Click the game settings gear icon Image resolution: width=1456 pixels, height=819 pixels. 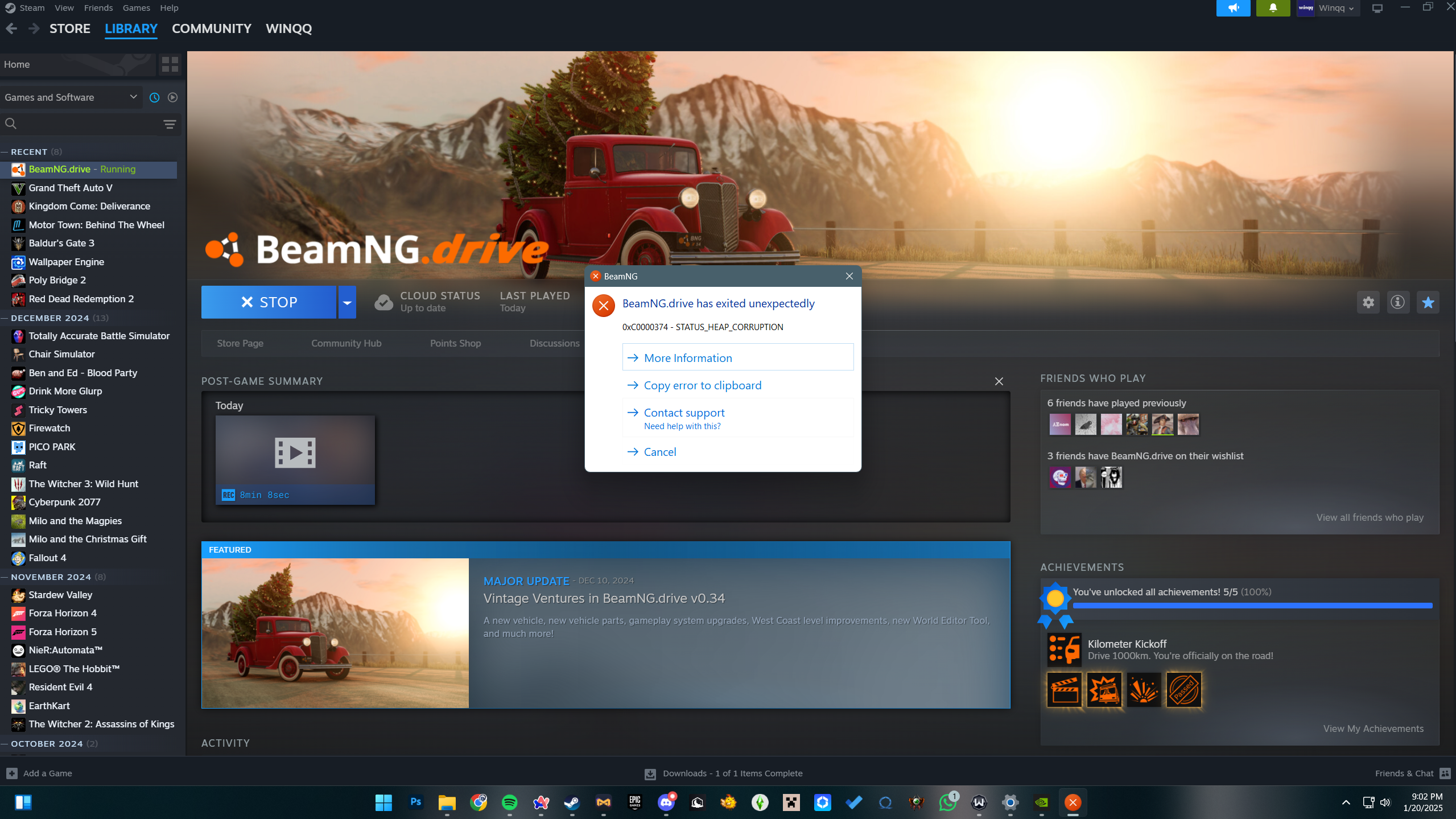1368,302
